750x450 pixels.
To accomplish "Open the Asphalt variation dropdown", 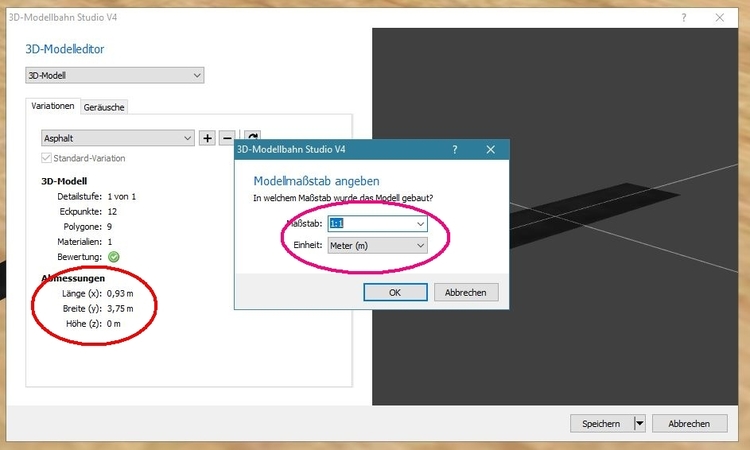I will point(118,138).
